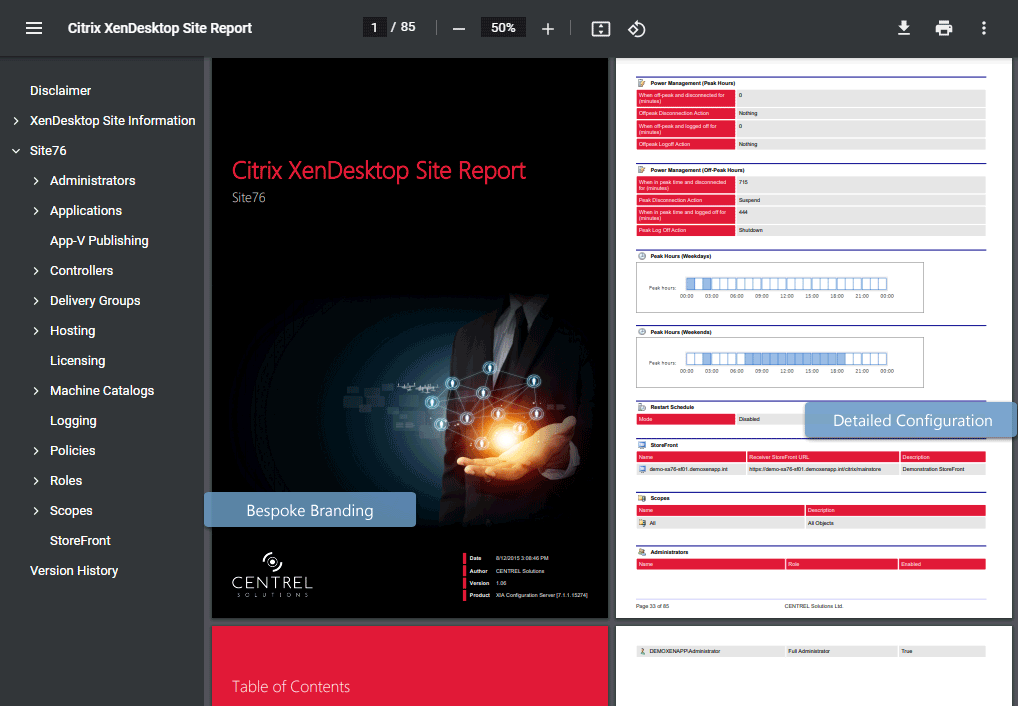The width and height of the screenshot is (1018, 706).
Task: Print the document
Action: 944,28
